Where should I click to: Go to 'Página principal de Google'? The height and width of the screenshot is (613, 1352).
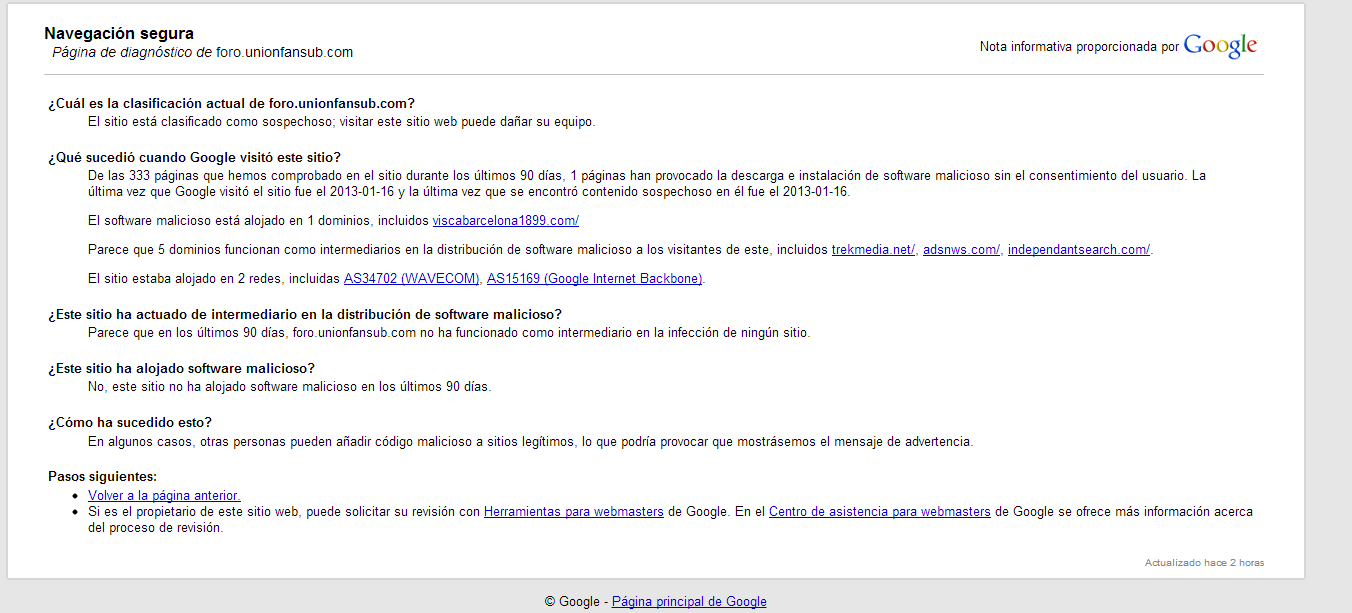(x=689, y=601)
